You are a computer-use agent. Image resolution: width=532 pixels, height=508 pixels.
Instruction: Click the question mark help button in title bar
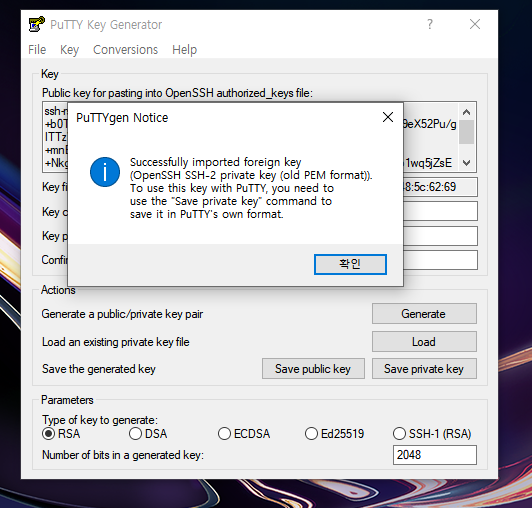pyautogui.click(x=430, y=24)
